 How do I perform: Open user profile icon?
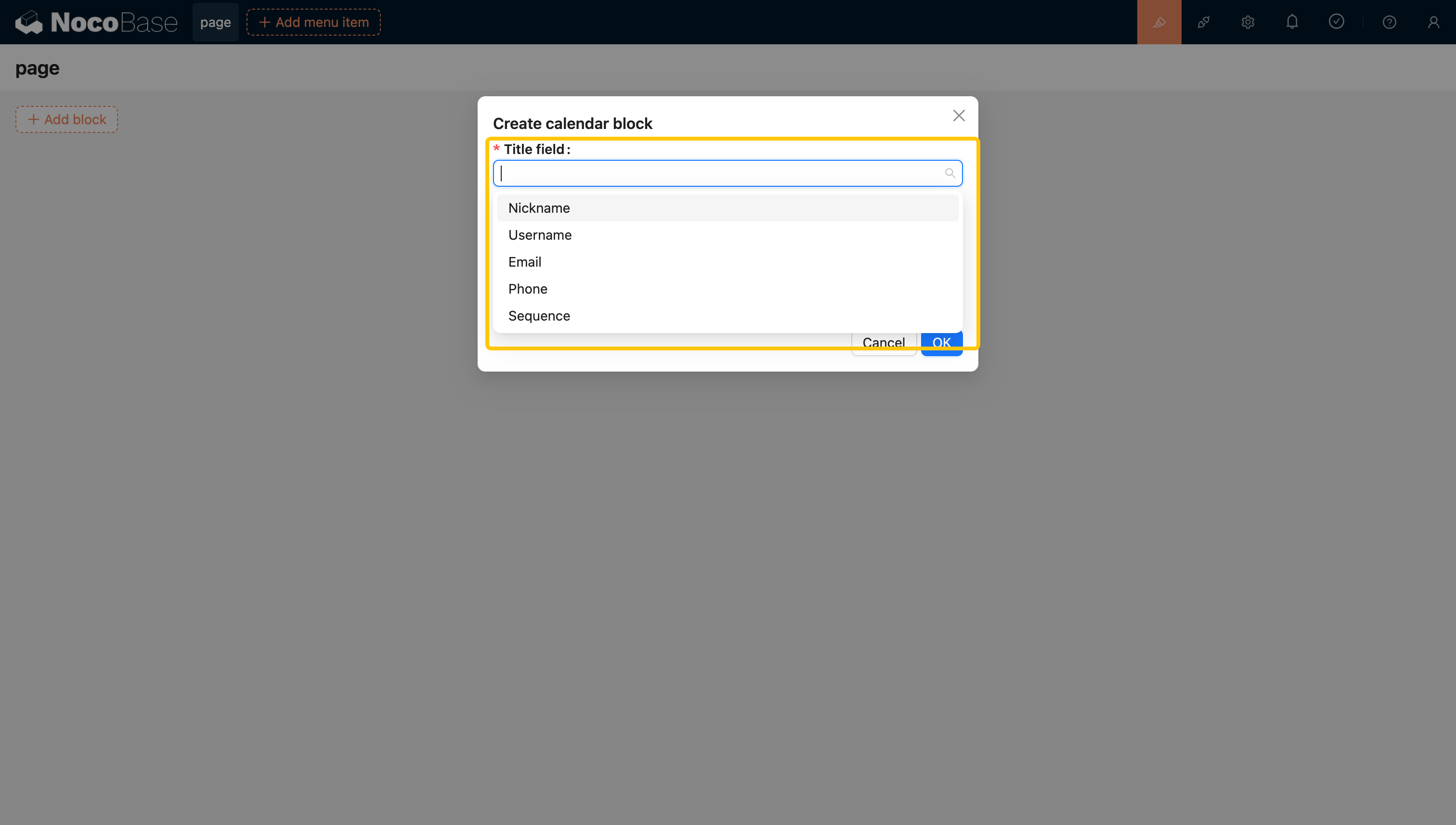point(1433,22)
